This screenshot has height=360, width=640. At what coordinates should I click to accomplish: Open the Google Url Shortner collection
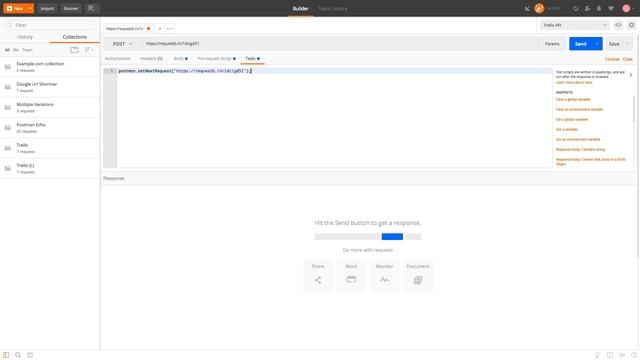tap(50, 87)
